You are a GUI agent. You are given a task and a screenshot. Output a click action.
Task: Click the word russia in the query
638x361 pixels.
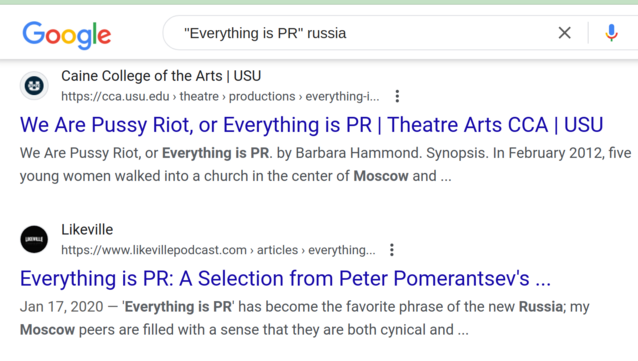[x=326, y=33]
